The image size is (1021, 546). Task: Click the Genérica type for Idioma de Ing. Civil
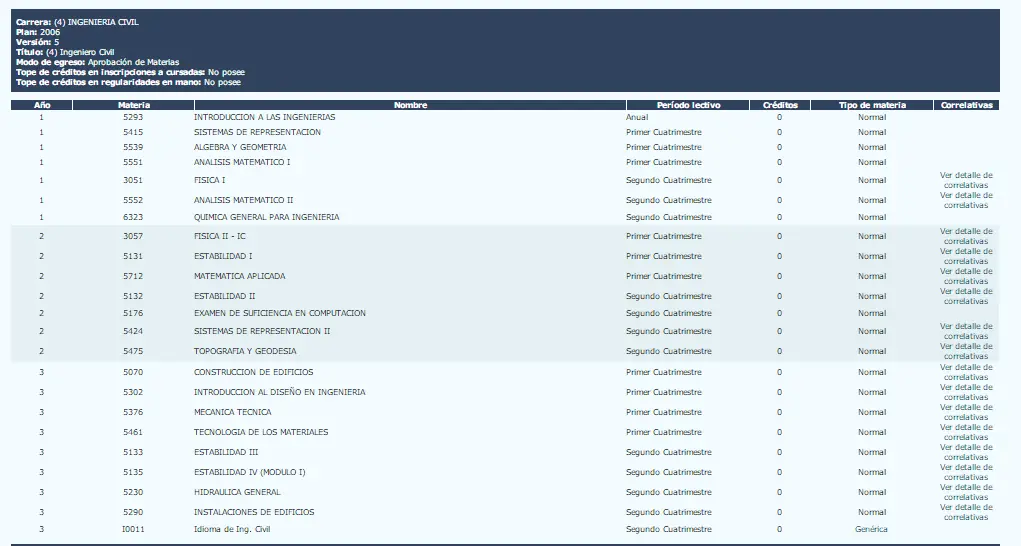click(871, 529)
